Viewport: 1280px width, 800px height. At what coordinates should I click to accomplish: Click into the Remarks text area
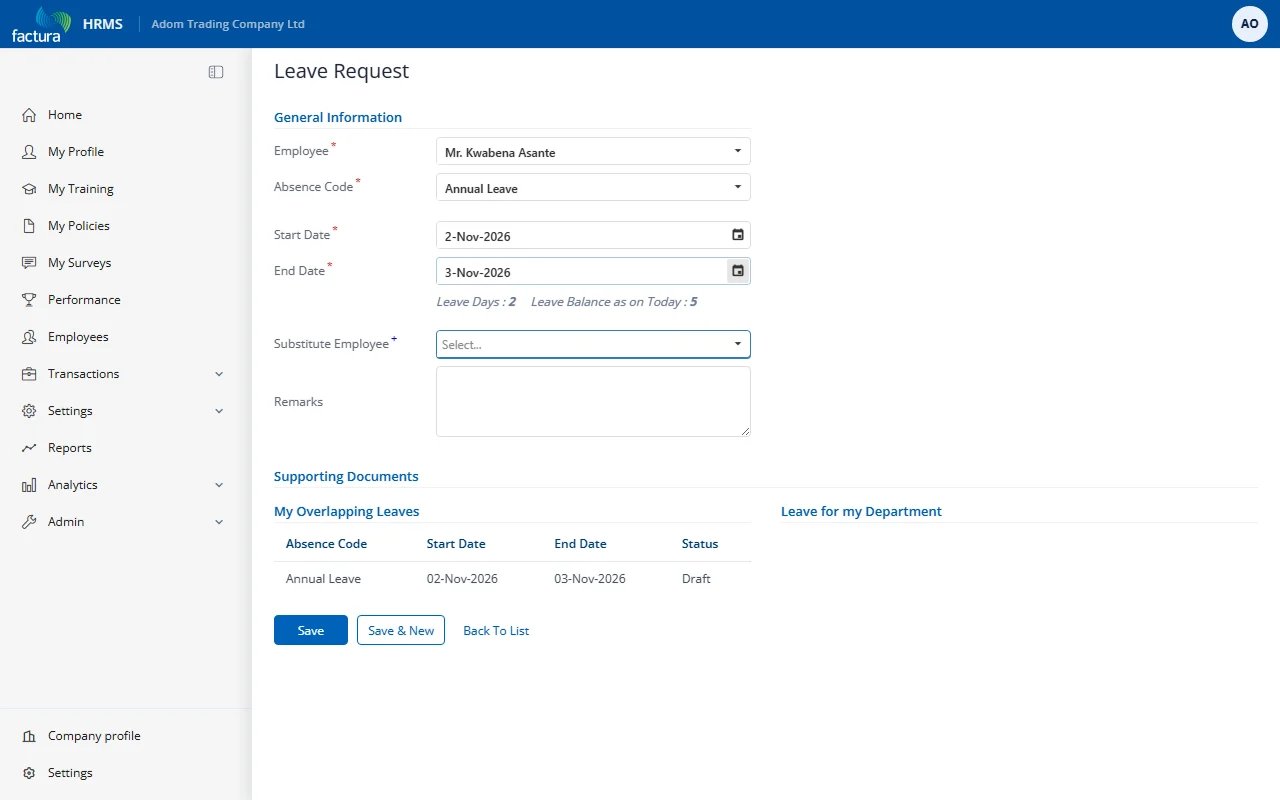(x=593, y=401)
